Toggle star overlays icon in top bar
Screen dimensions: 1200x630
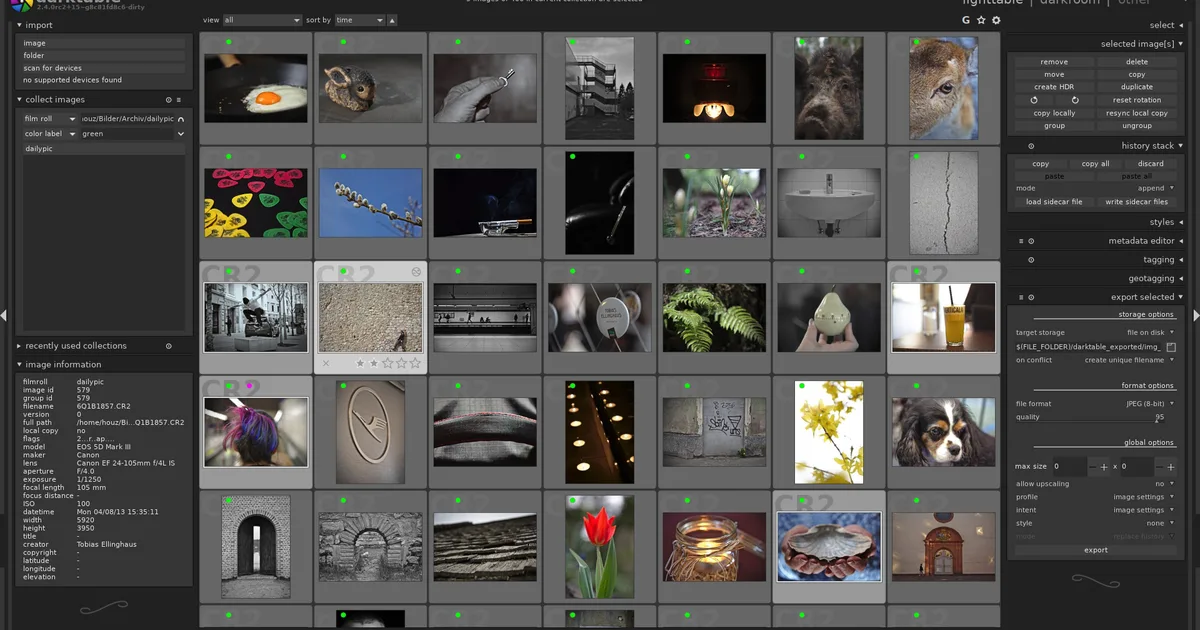click(981, 20)
